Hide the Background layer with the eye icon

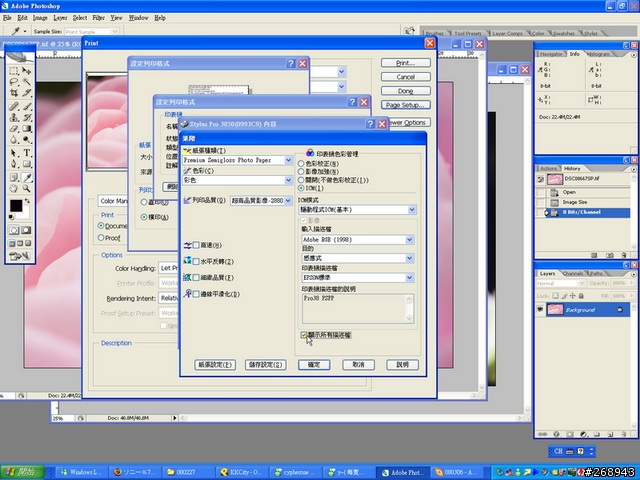click(540, 309)
